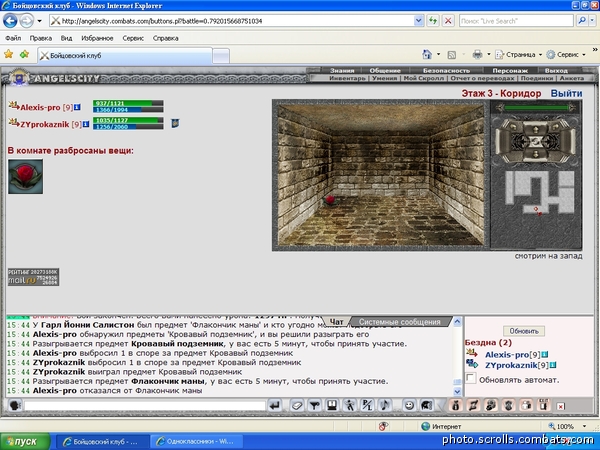Open the home button dropdown arrow
Viewport: 600px width, 450px height.
tap(439, 55)
